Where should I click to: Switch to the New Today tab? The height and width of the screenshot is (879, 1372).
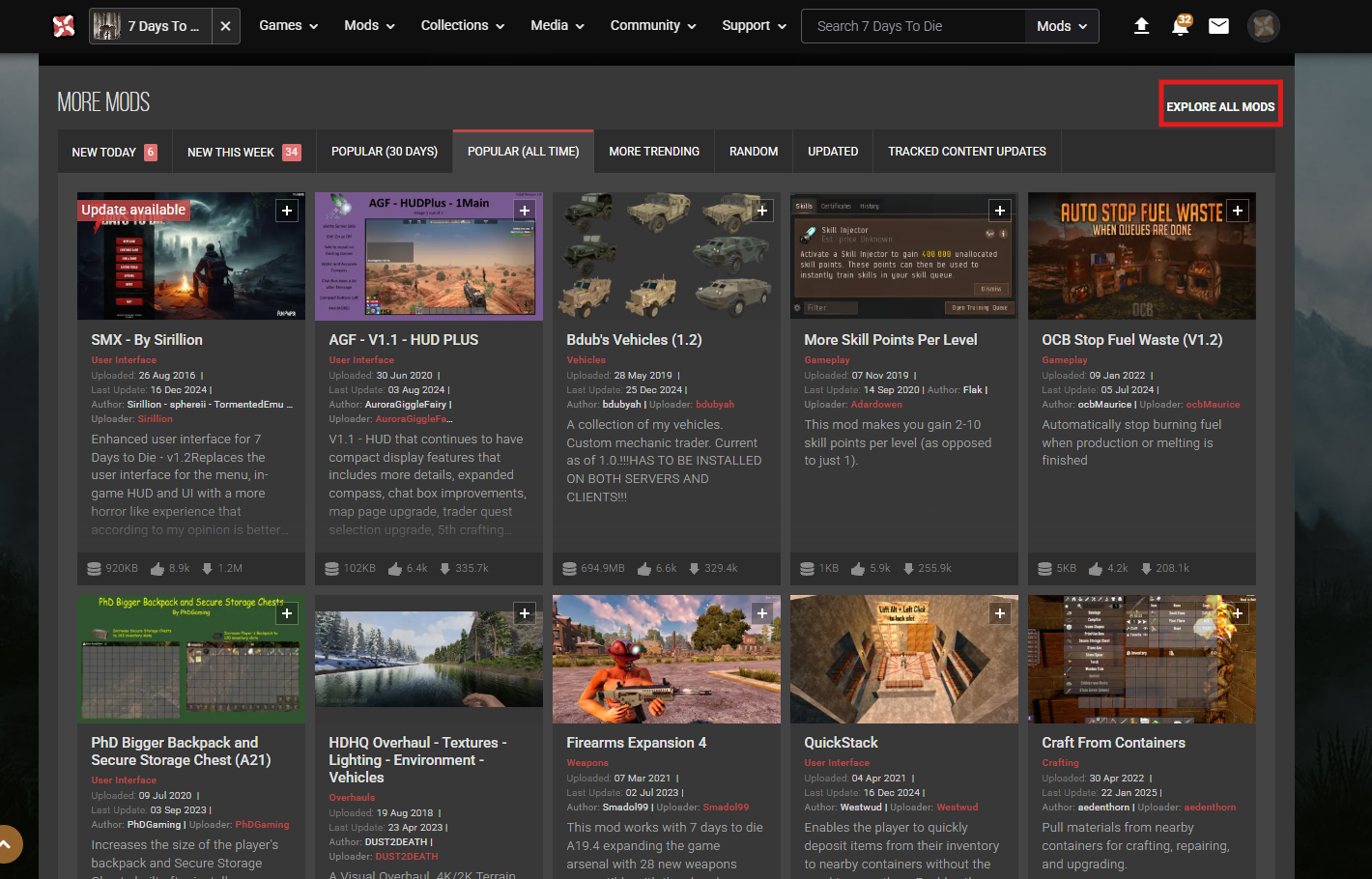(114, 152)
